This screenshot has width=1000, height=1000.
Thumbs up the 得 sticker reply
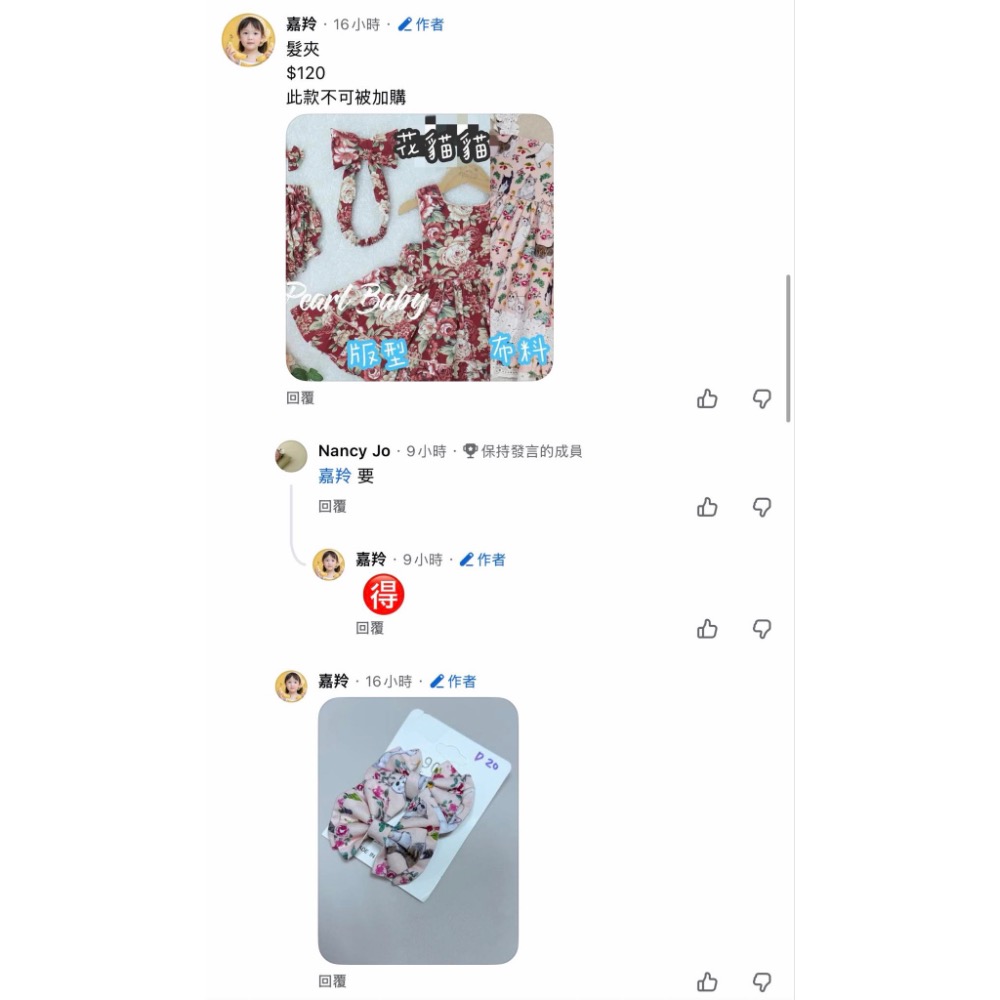(707, 629)
